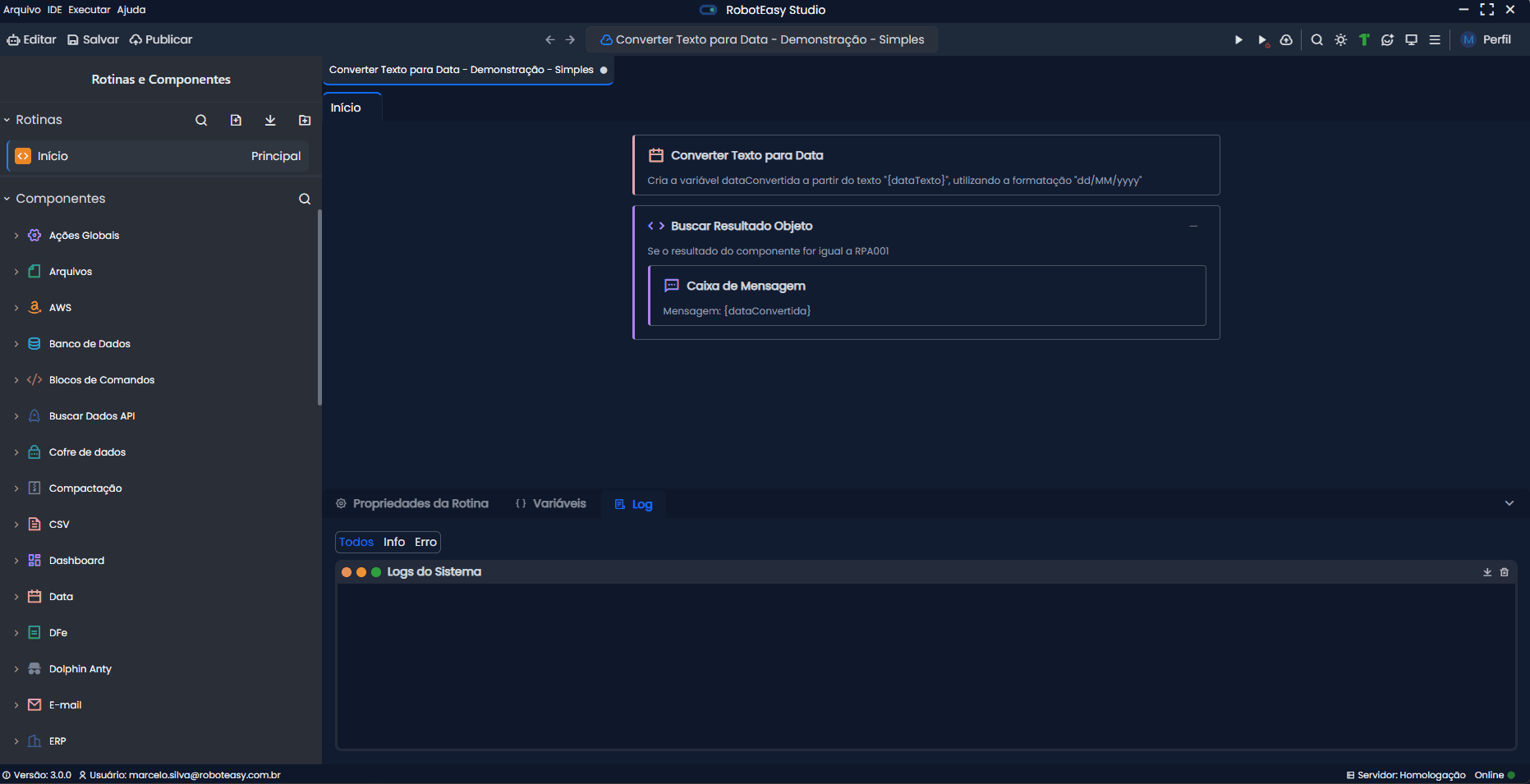Search components with the magnifier icon
The width and height of the screenshot is (1530, 784).
pos(305,199)
